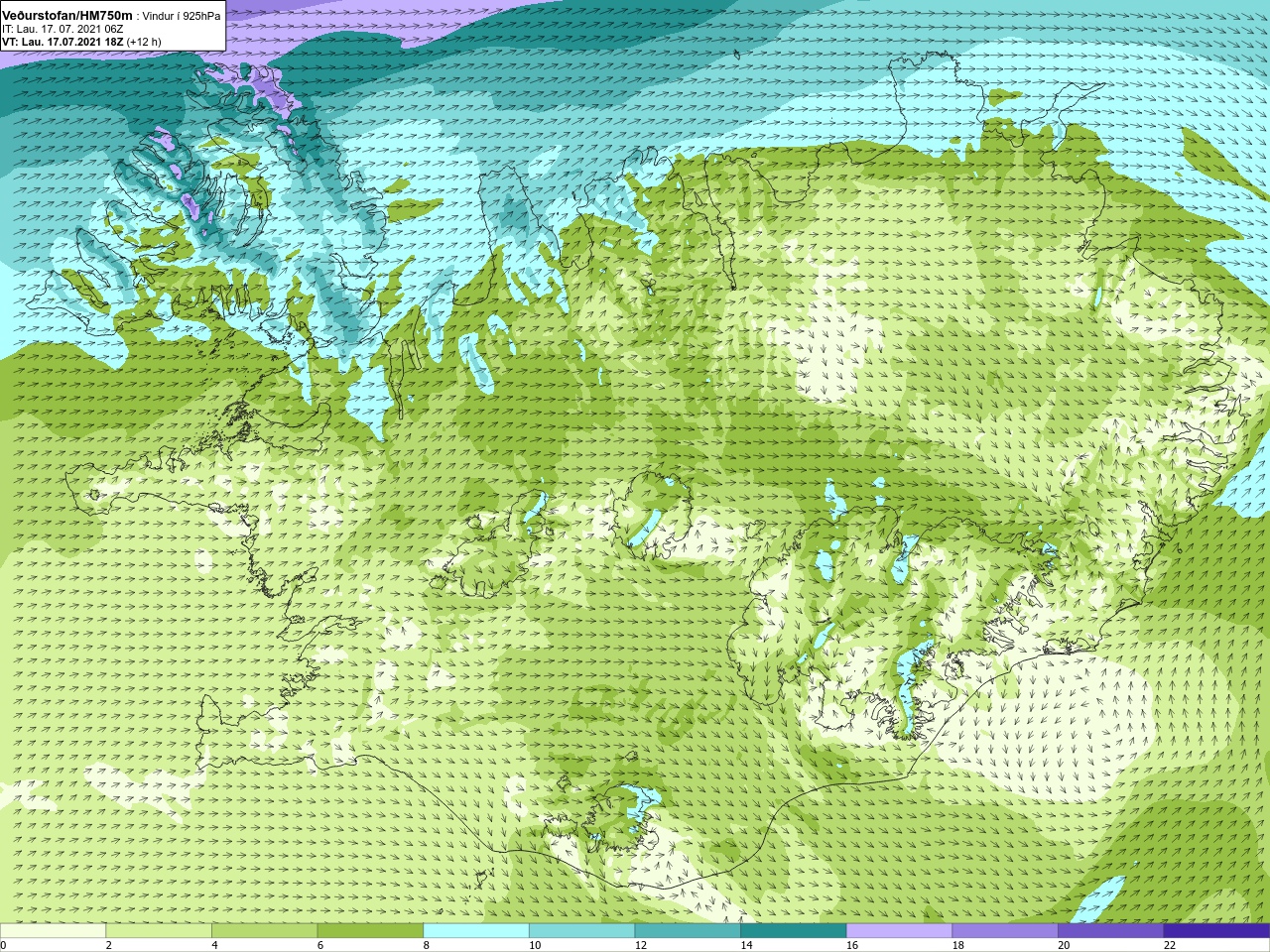
Task: Click the legend scale label '16'
Action: point(852,945)
